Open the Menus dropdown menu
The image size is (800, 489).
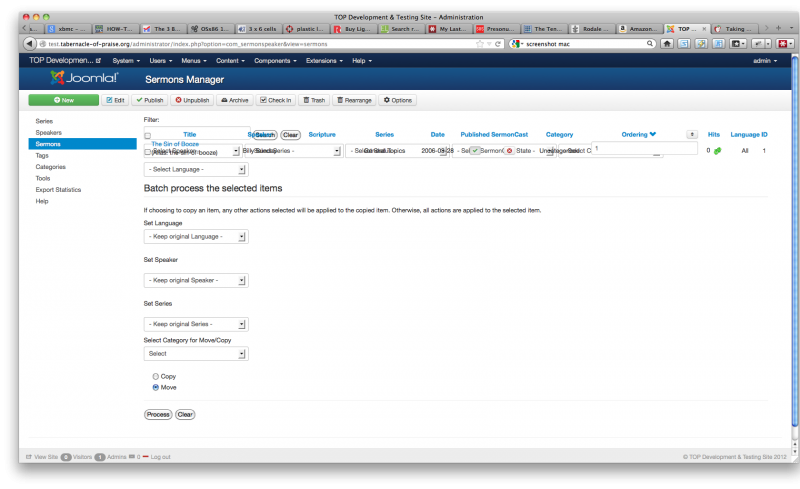point(194,61)
